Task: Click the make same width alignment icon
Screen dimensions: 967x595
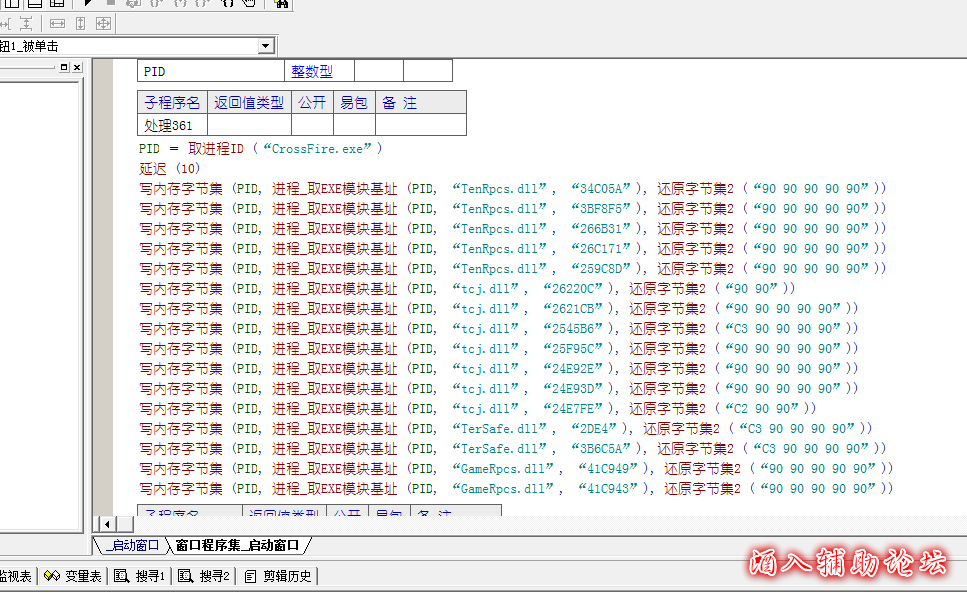Action: tap(57, 23)
